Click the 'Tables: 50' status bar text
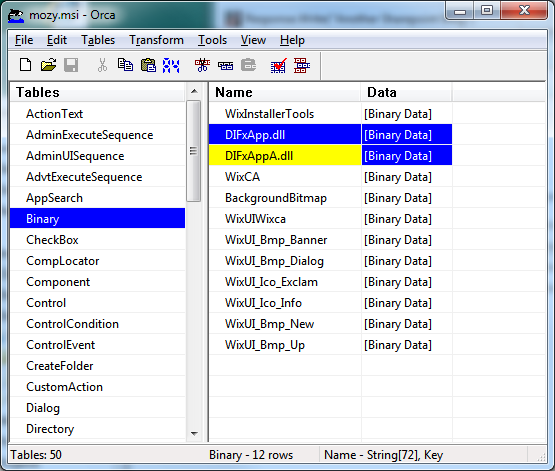Image resolution: width=555 pixels, height=471 pixels. pos(36,455)
